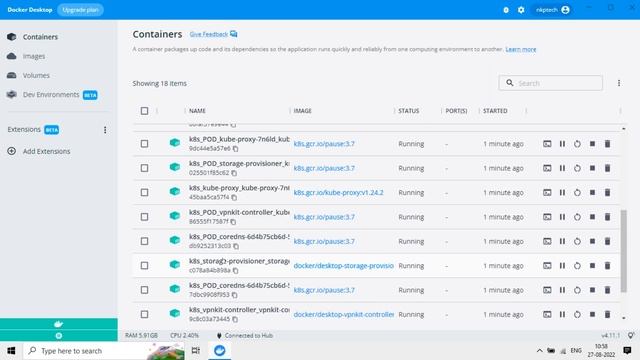Restart k8s_kube-proxy_kube-proxy container
The image size is (640, 360).
tap(577, 192)
